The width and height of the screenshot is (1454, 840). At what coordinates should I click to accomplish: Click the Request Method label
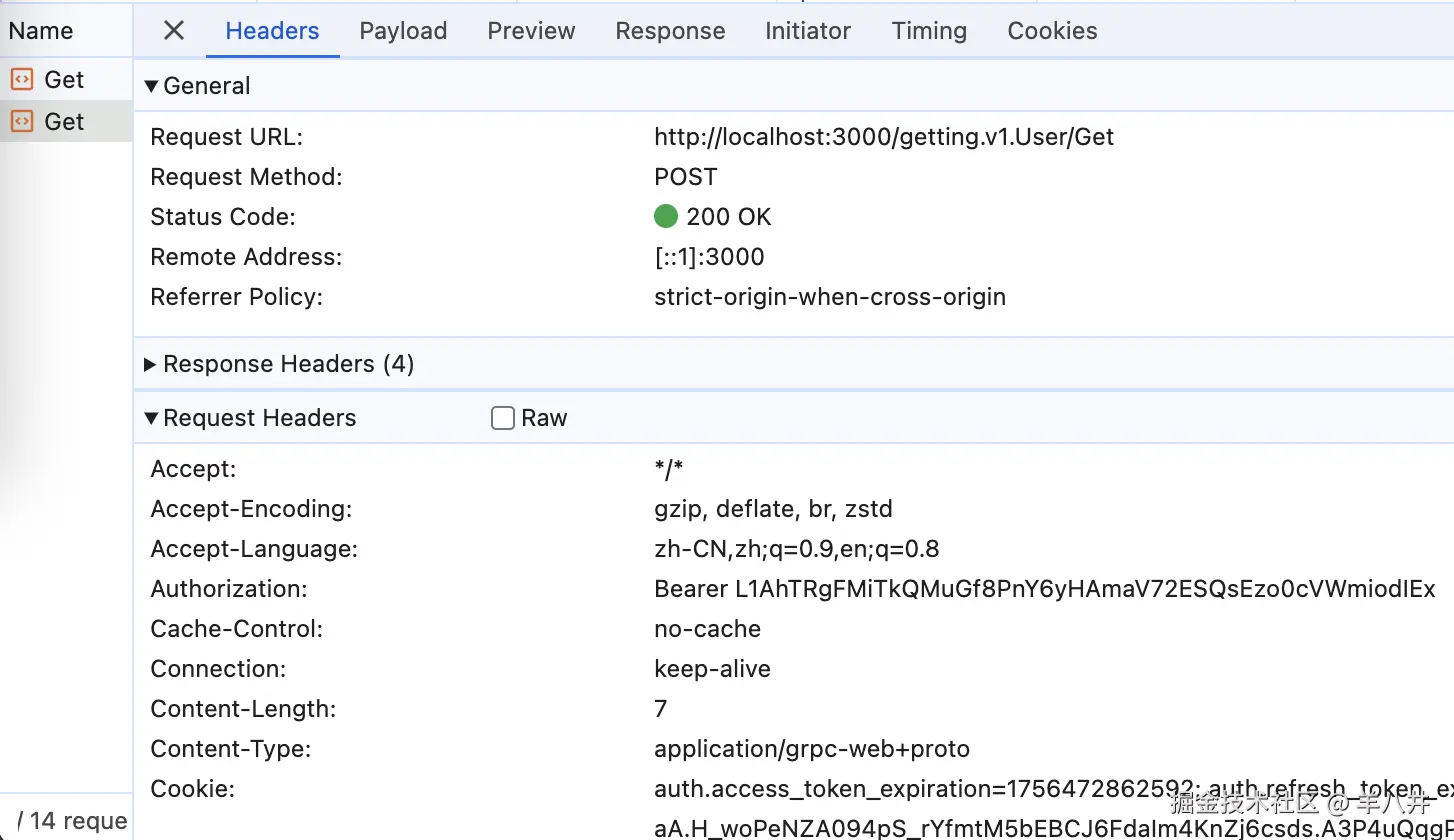246,177
